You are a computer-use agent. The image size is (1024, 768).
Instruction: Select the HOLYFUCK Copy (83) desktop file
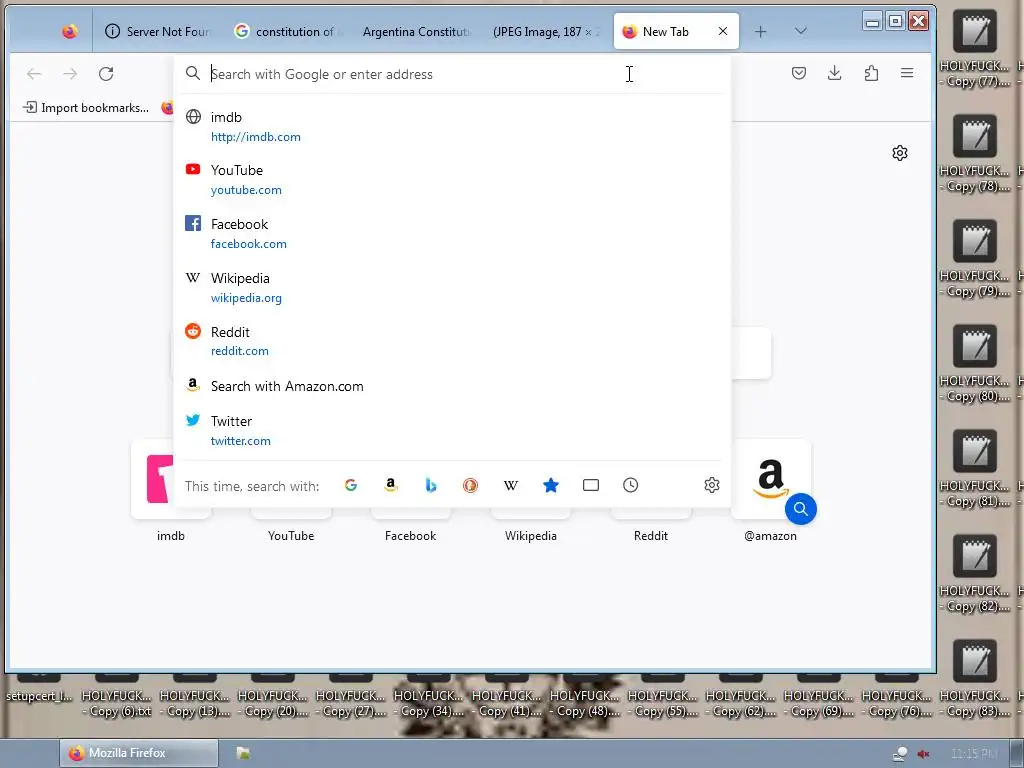(x=974, y=679)
